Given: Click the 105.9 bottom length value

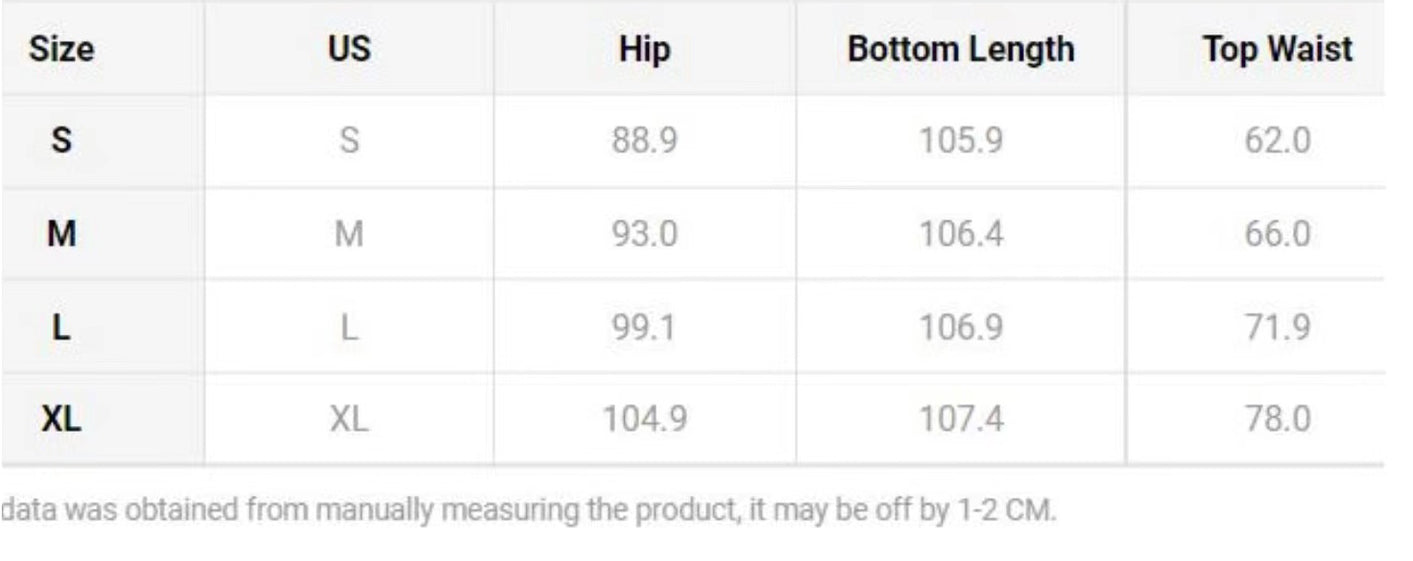Looking at the screenshot, I should coord(960,140).
